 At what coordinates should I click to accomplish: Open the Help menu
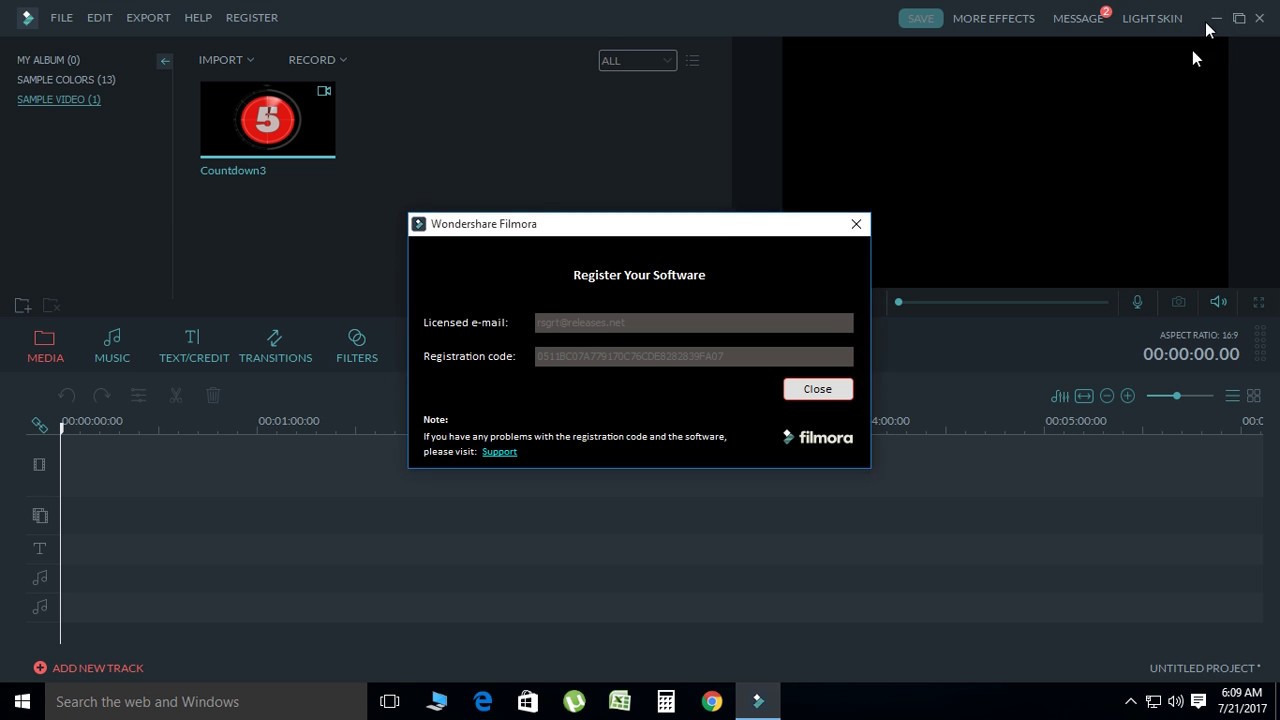pyautogui.click(x=198, y=18)
